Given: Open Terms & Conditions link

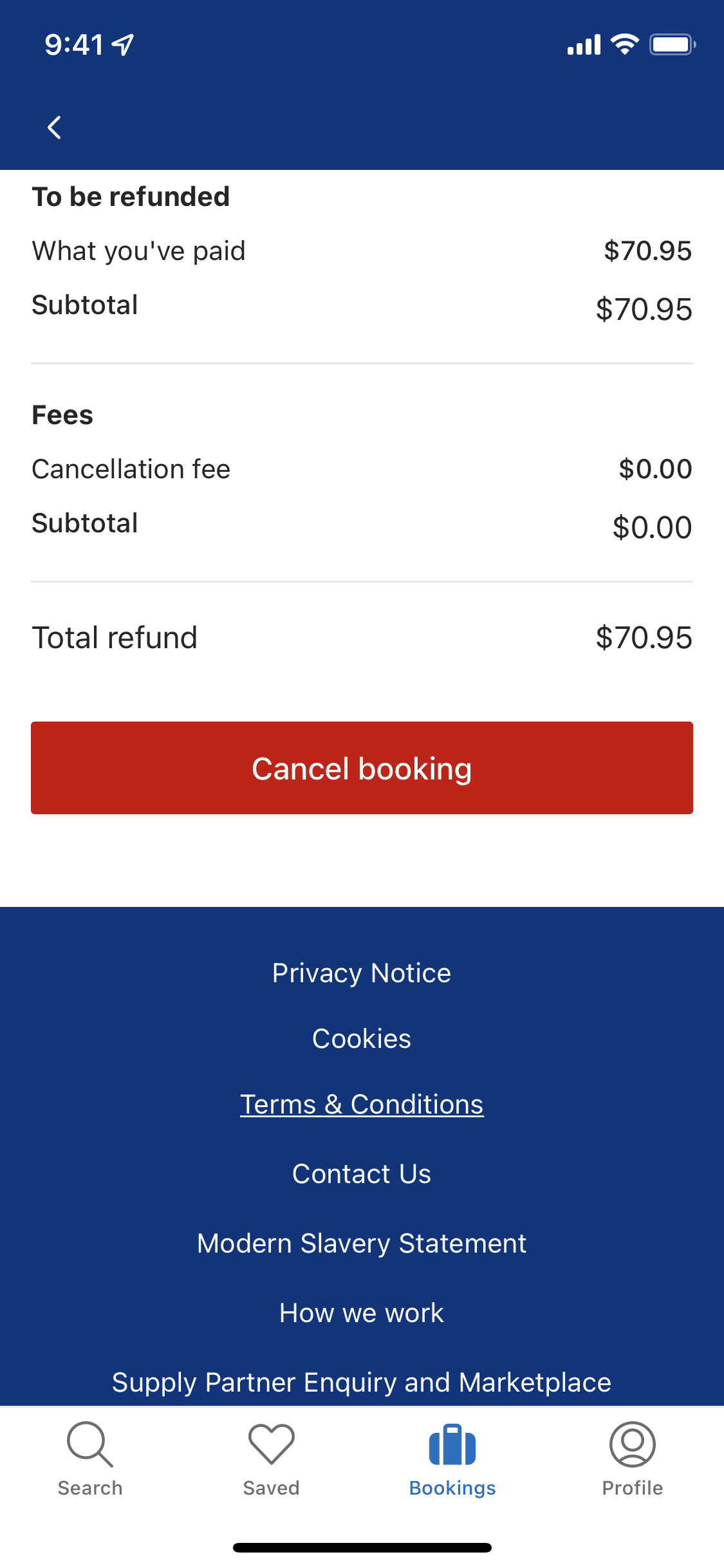Looking at the screenshot, I should click(x=362, y=1105).
